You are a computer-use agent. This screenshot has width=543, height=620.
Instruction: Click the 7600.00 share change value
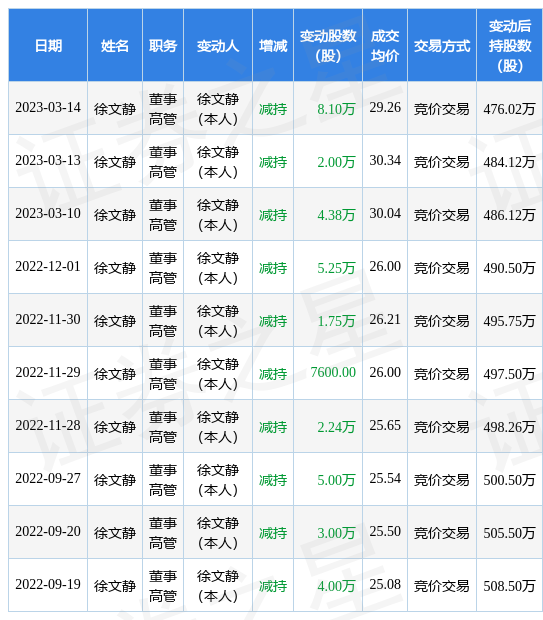pos(333,372)
